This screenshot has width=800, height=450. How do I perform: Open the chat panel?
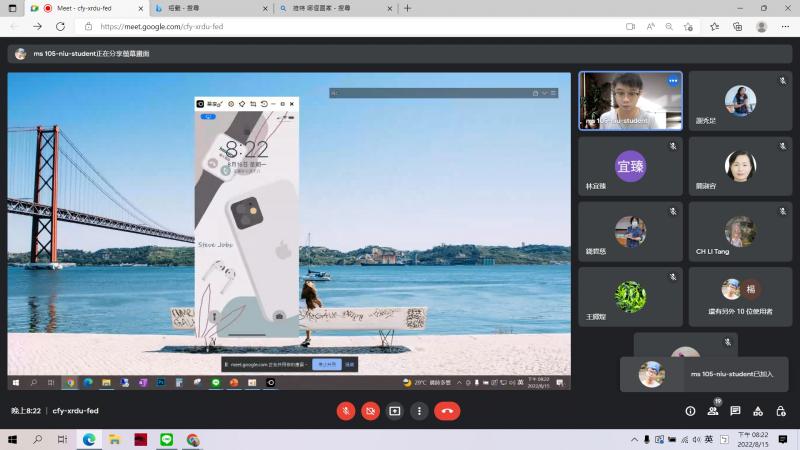(x=735, y=411)
